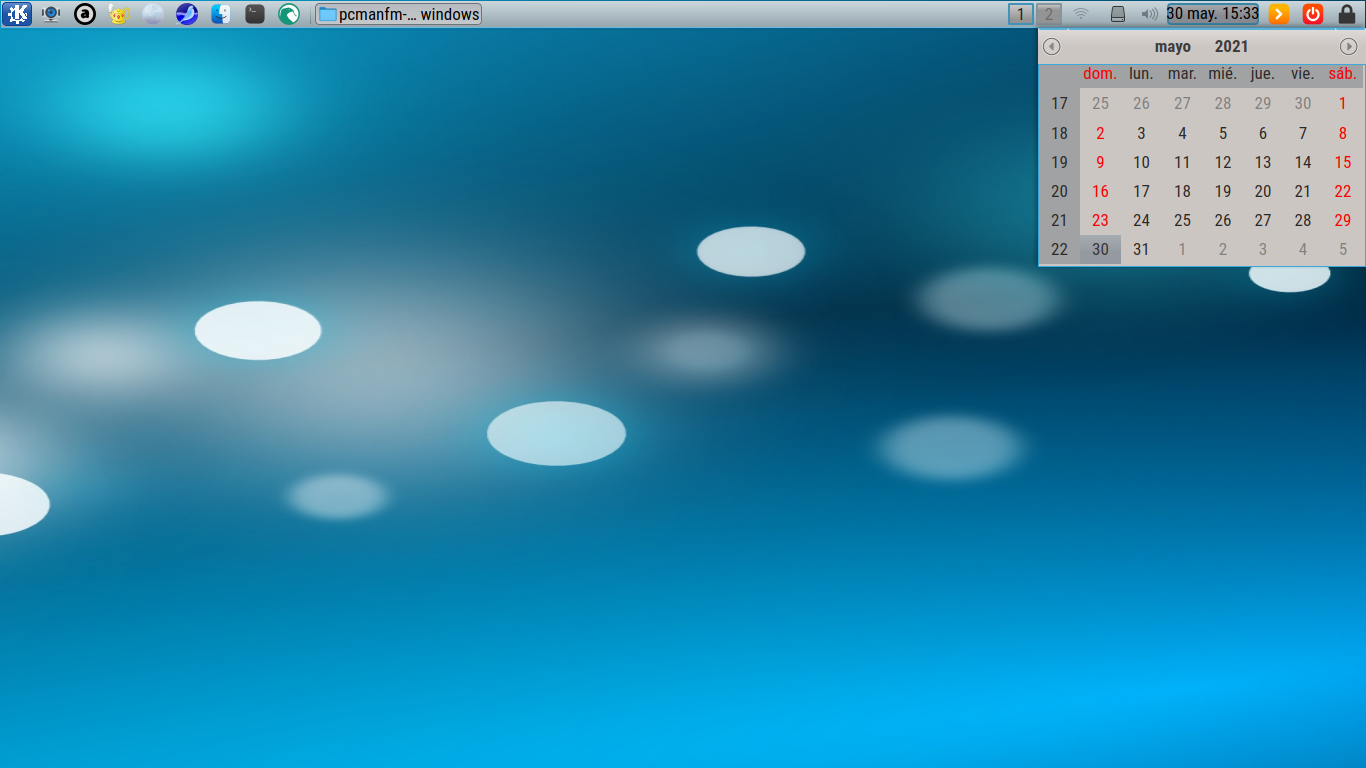Open the KDE application launcher menu
Image resolution: width=1366 pixels, height=768 pixels.
point(17,14)
